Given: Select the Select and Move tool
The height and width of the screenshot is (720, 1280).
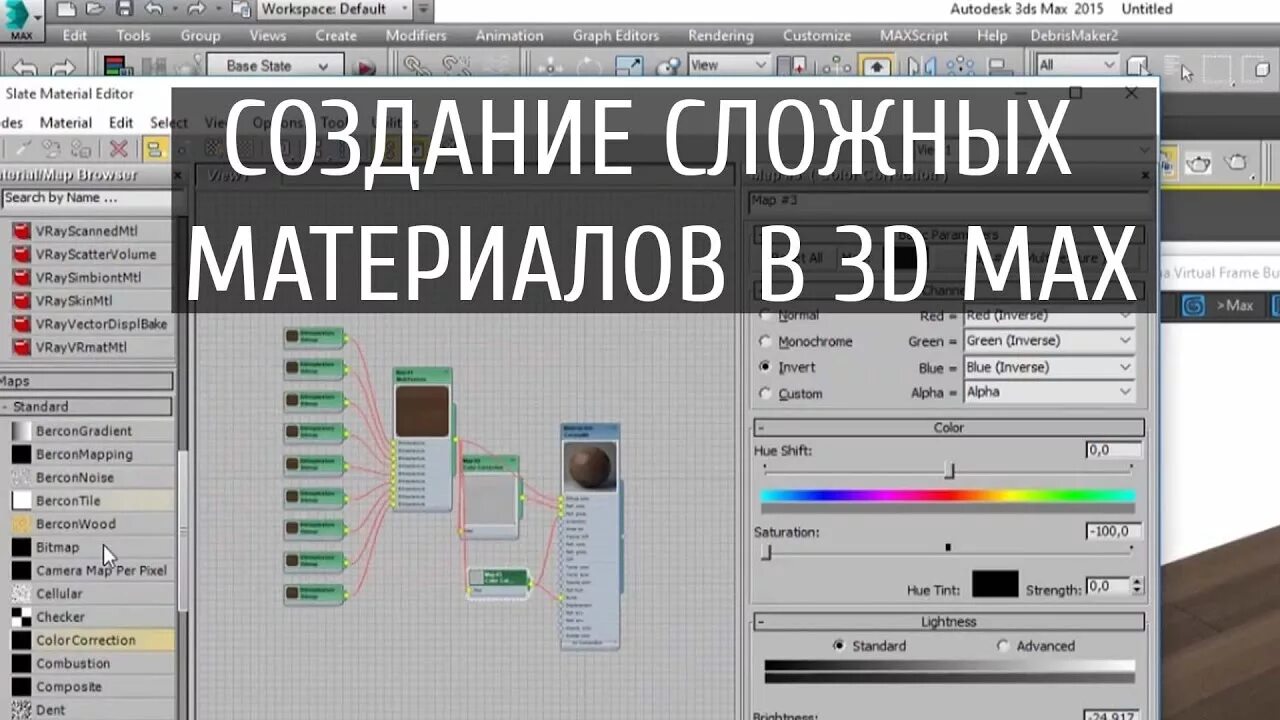Looking at the screenshot, I should [550, 66].
